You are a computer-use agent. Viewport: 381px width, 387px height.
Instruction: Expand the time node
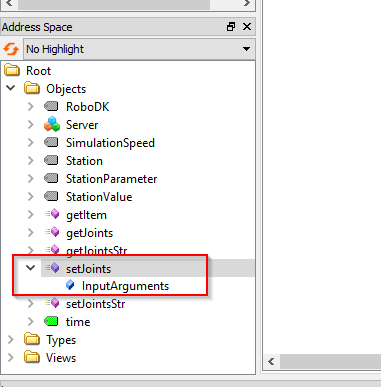pyautogui.click(x=31, y=322)
